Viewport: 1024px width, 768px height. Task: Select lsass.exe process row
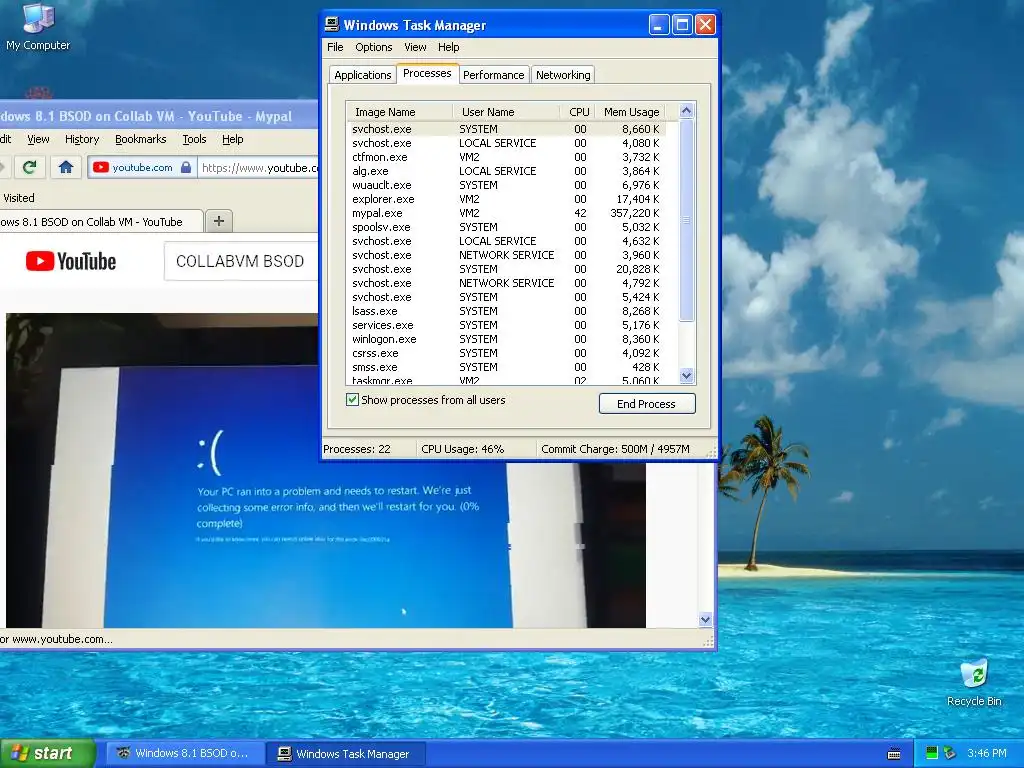tap(507, 311)
